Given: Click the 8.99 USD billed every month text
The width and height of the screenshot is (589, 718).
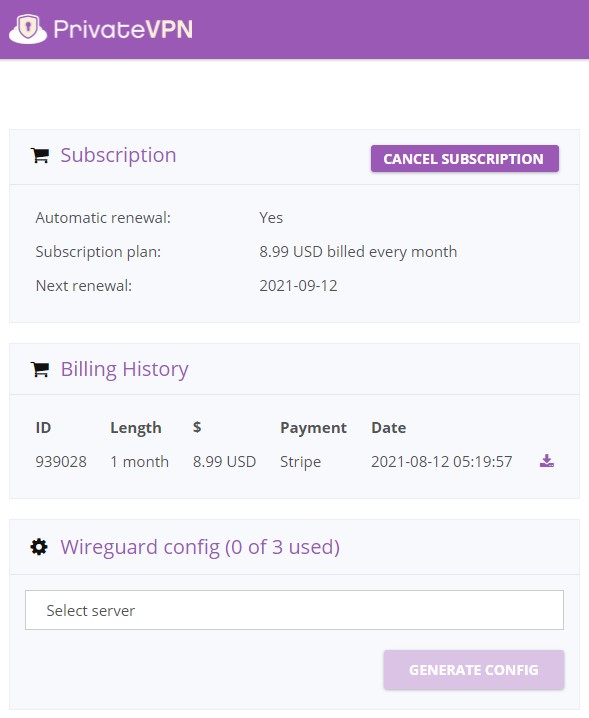Looking at the screenshot, I should [x=358, y=251].
